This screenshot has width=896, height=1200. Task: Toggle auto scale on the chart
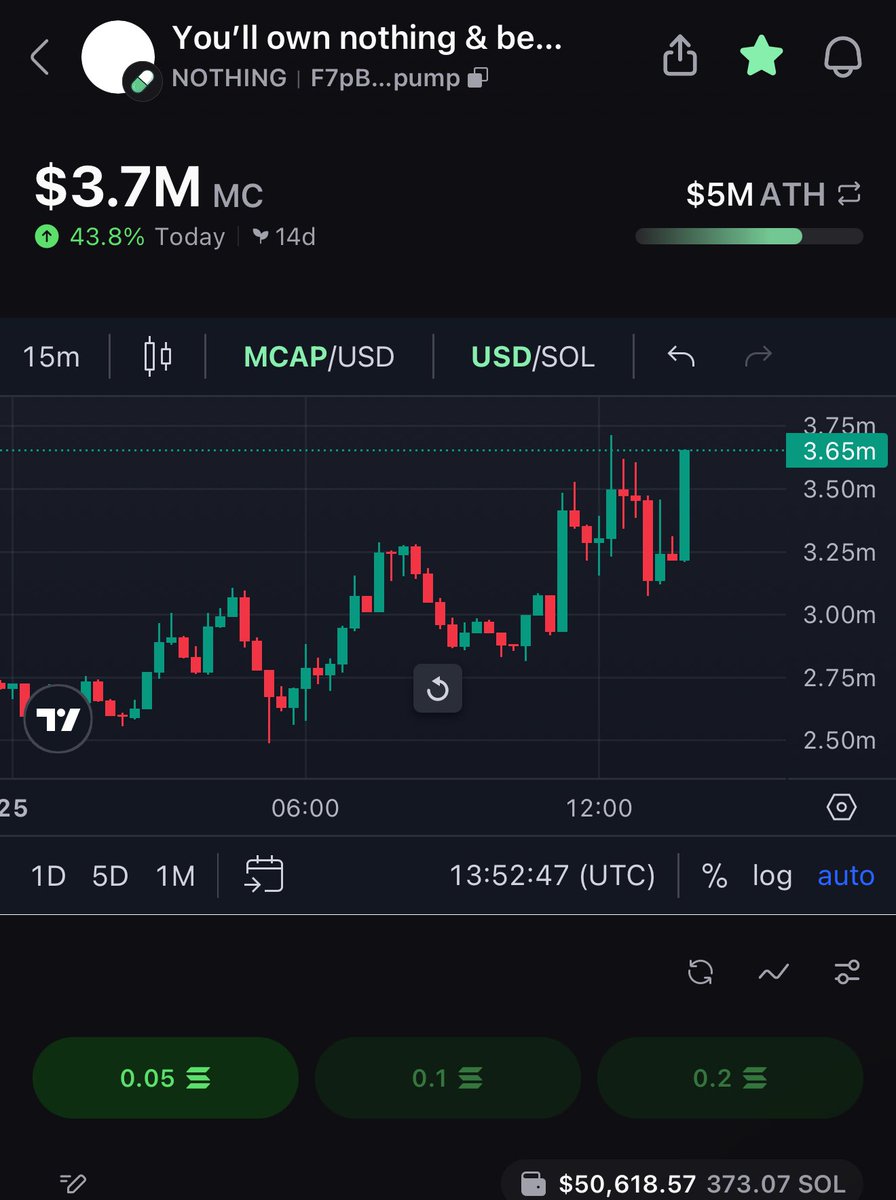[x=846, y=876]
